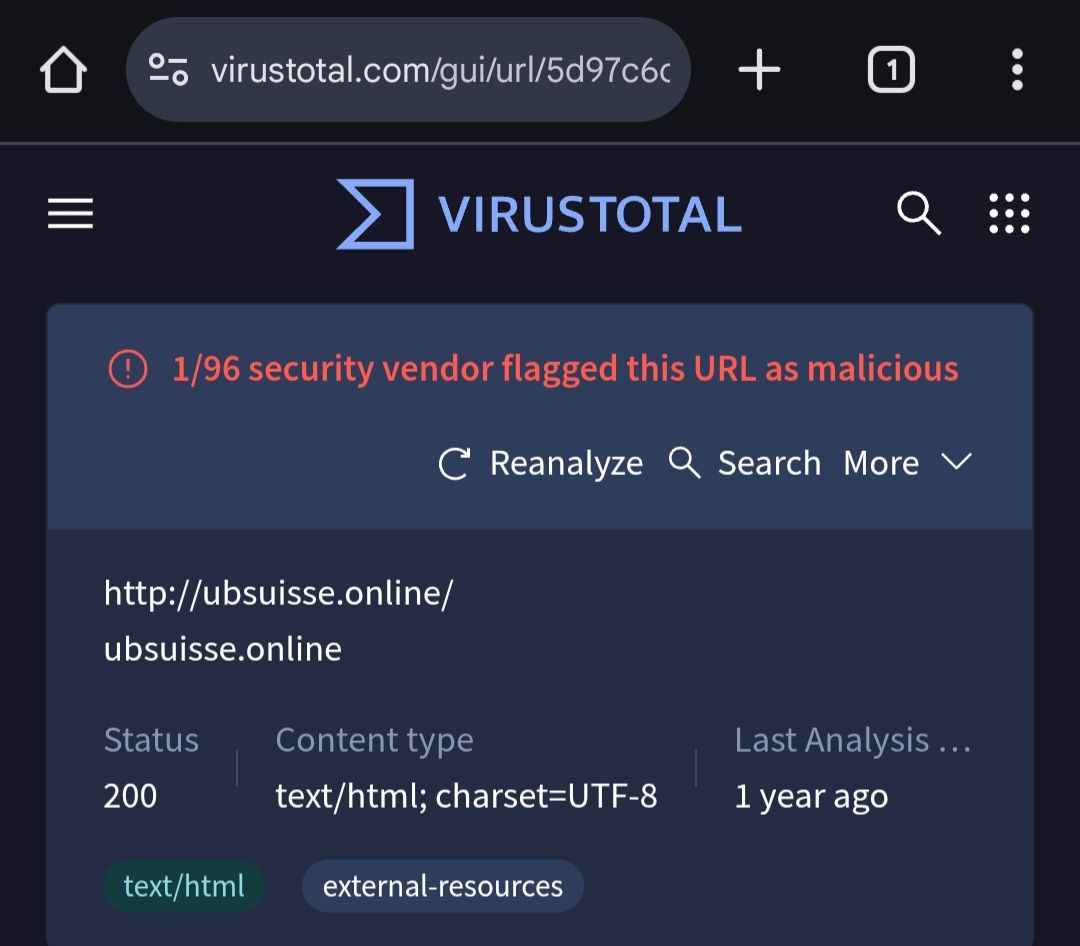The height and width of the screenshot is (946, 1080).
Task: Click the text/html tag chip
Action: [x=184, y=886]
